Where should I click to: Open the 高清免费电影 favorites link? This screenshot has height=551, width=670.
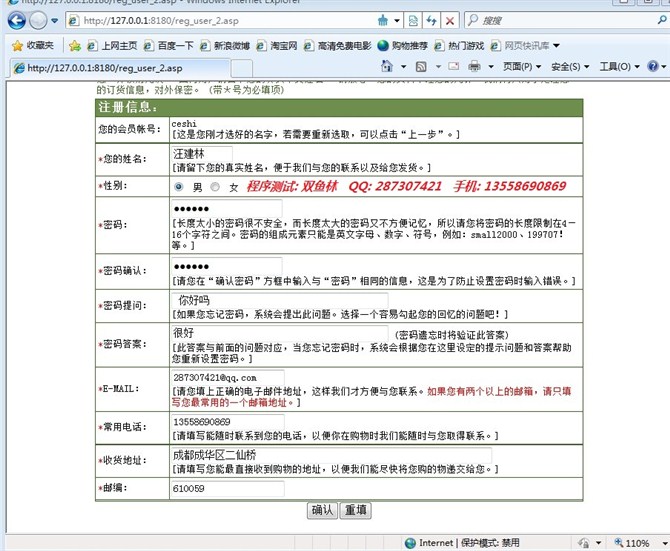(x=338, y=45)
